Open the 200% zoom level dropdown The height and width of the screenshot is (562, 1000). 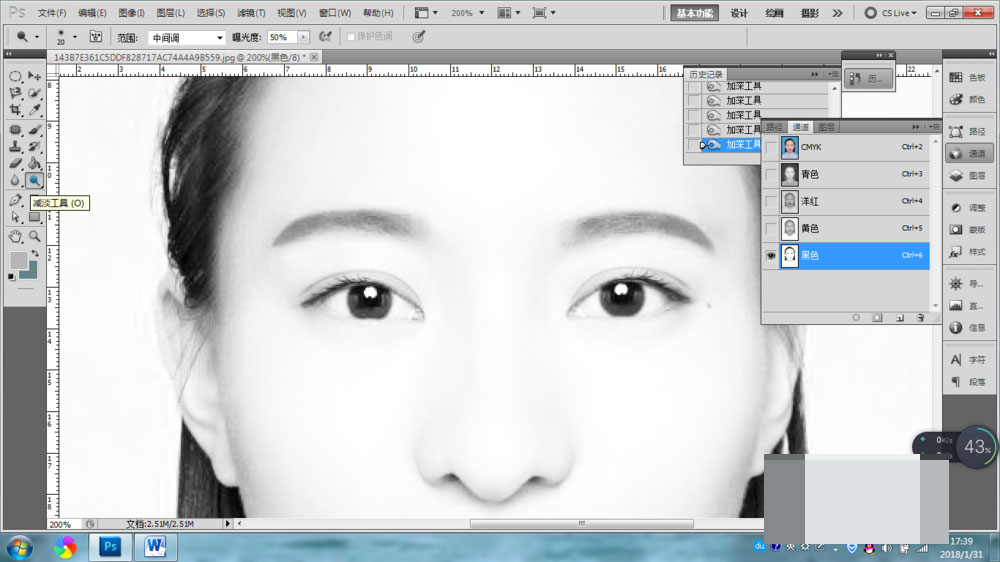tap(468, 13)
